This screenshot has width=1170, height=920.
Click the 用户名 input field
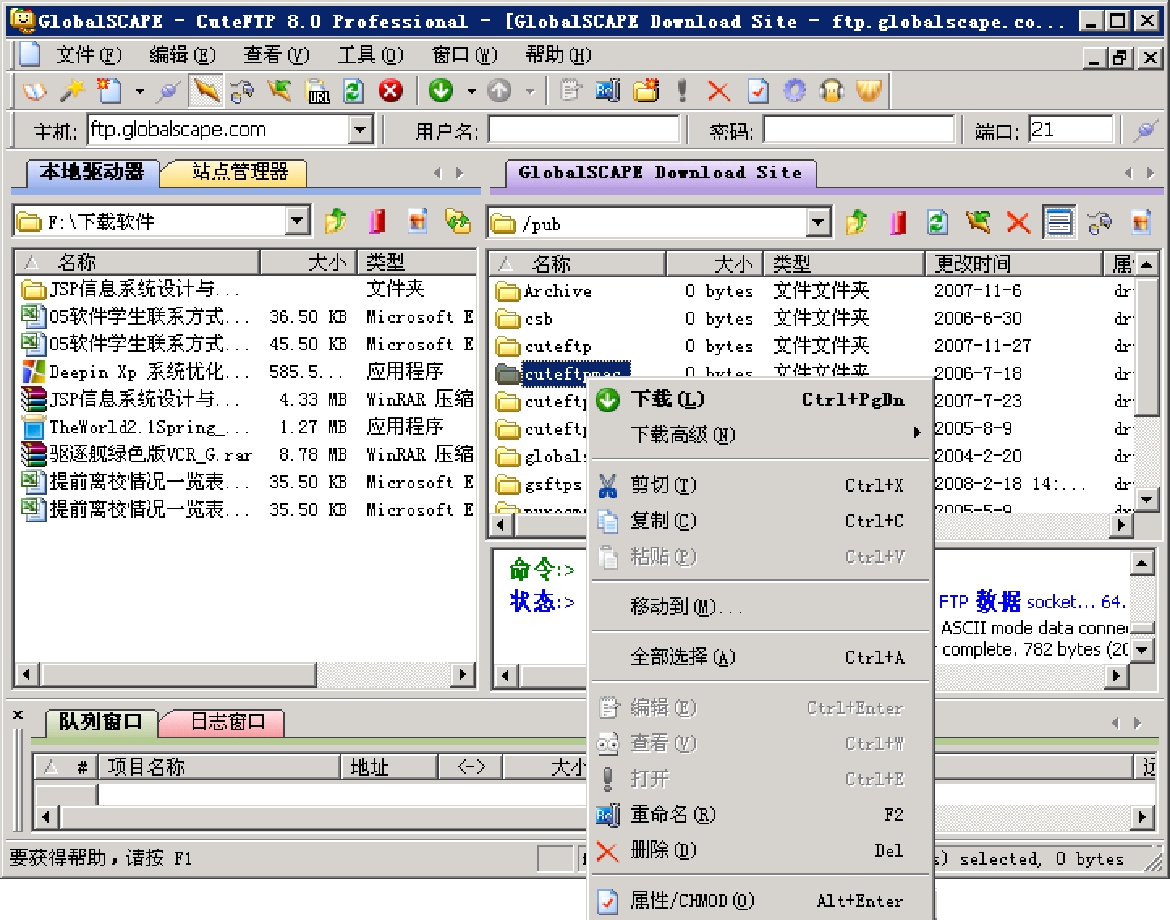(x=584, y=131)
